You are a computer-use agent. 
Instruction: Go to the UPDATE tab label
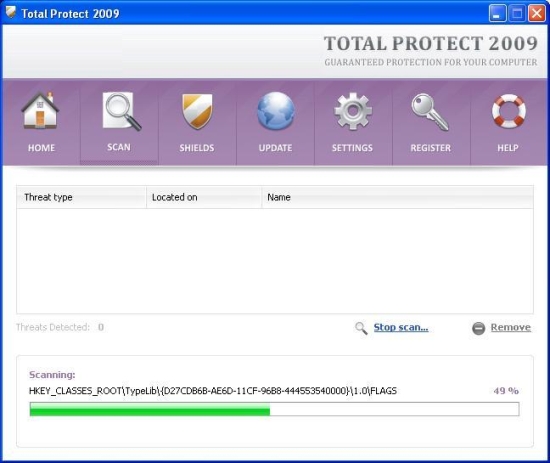[x=275, y=148]
